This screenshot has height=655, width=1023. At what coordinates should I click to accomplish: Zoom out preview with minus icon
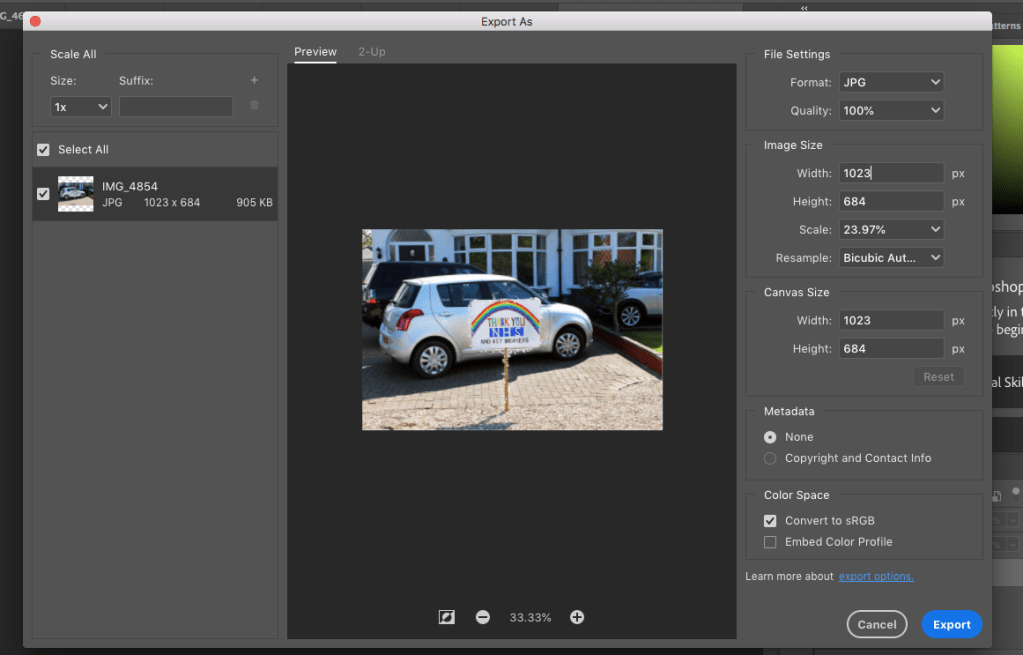pos(483,617)
